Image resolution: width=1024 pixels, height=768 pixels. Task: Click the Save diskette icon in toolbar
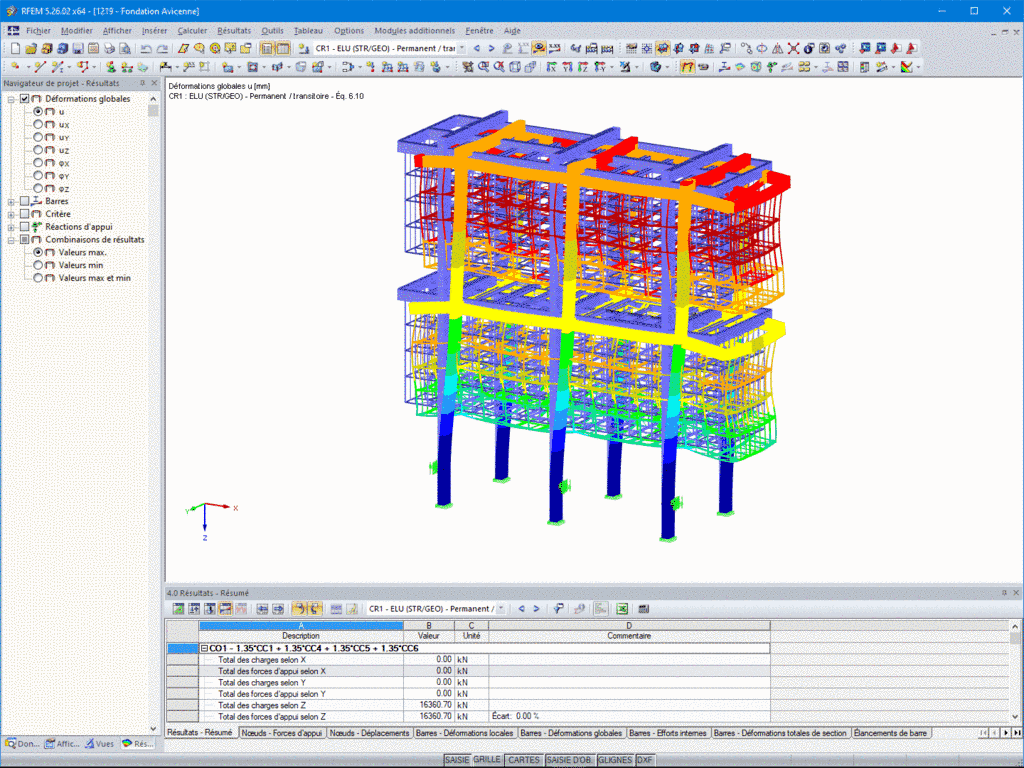pos(78,48)
